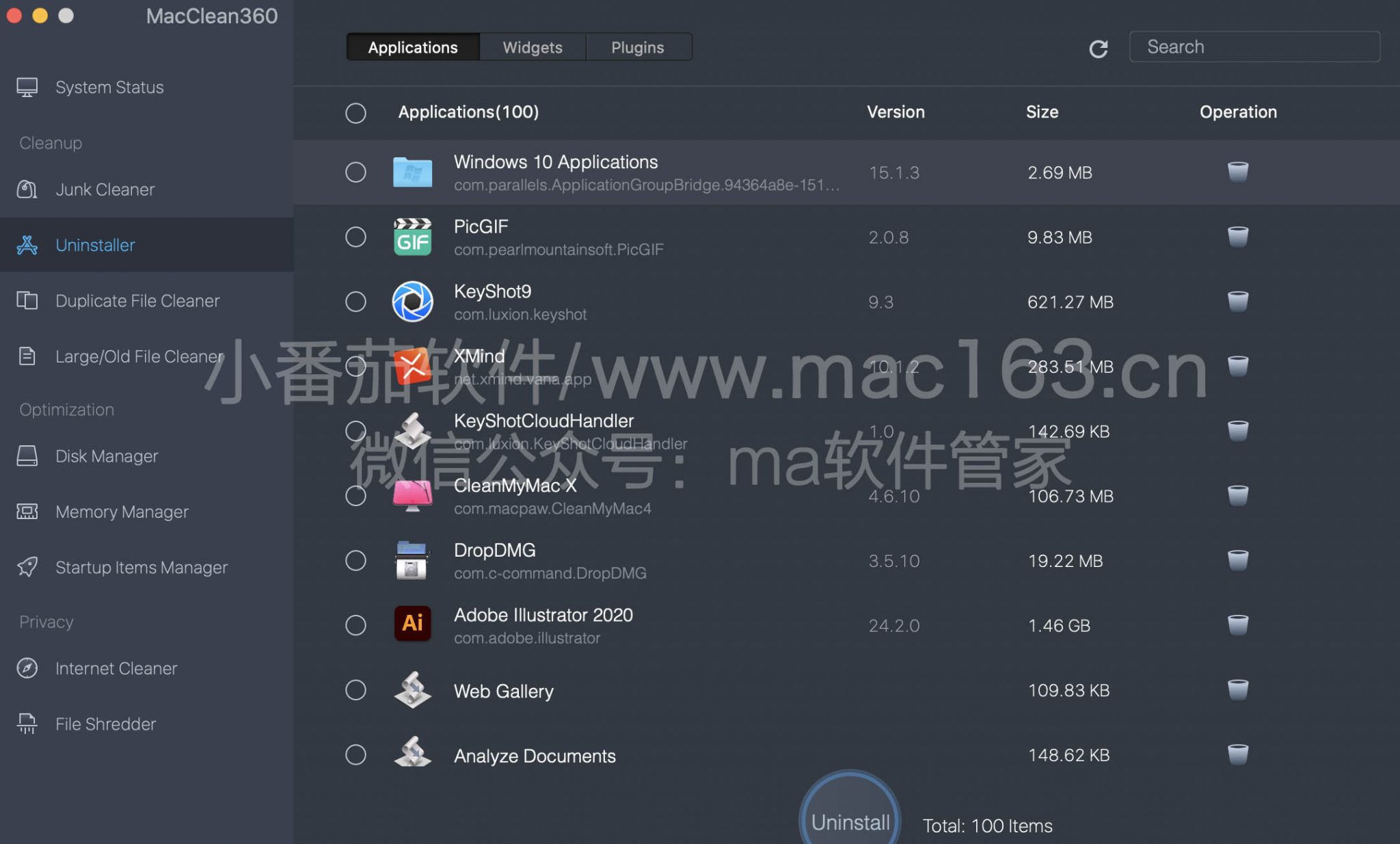Select the Web Gallery radio button

pos(355,690)
